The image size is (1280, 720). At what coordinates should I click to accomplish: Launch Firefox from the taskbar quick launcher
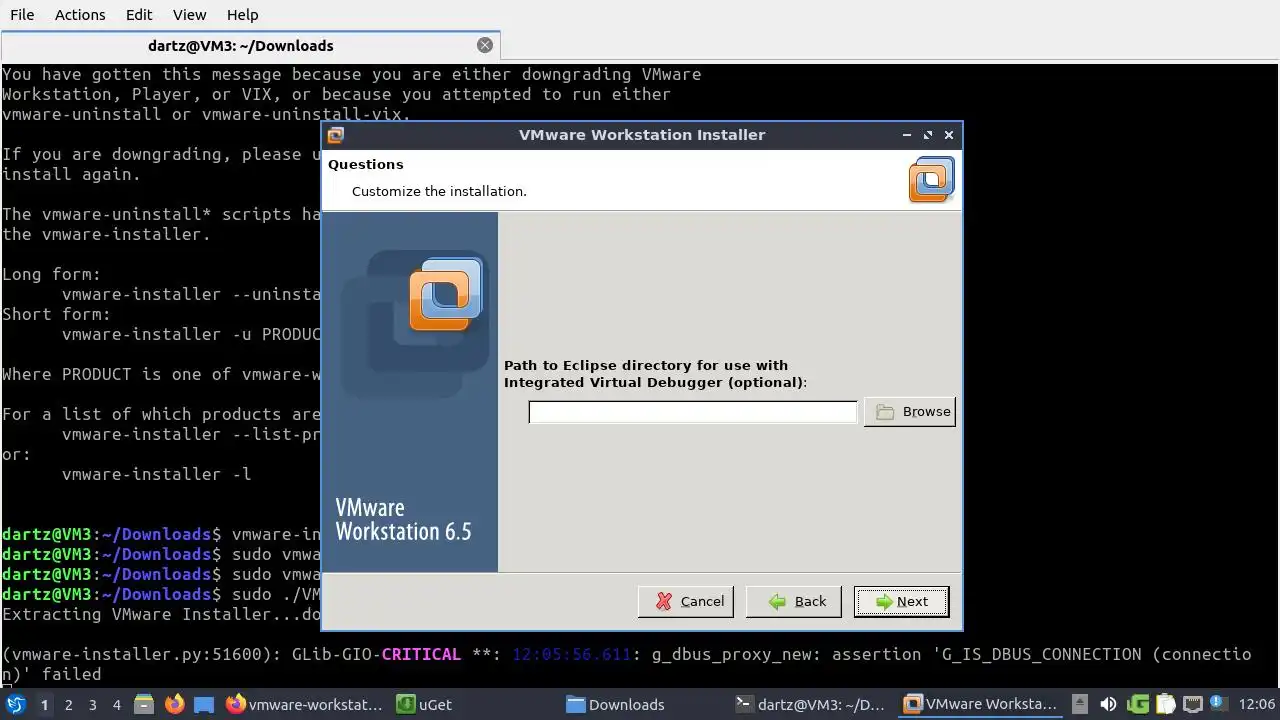174,705
